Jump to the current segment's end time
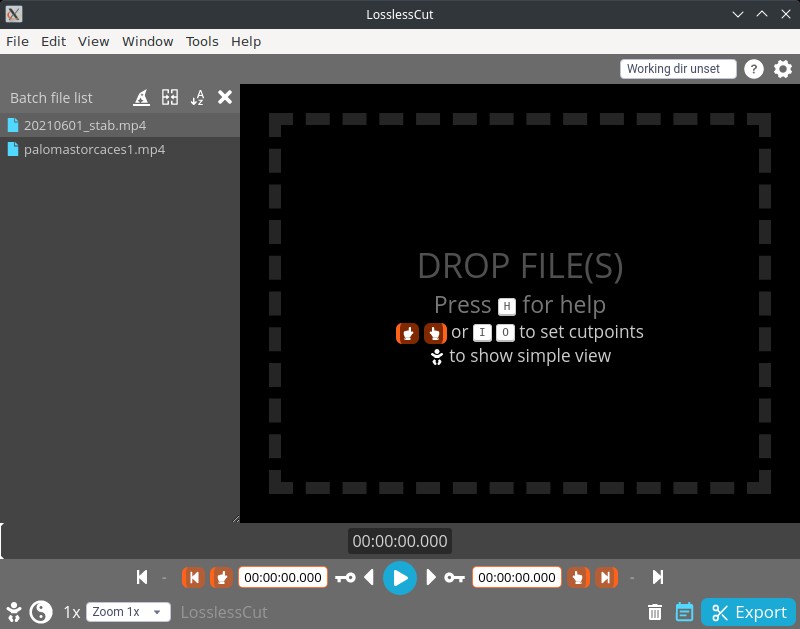 click(x=606, y=577)
